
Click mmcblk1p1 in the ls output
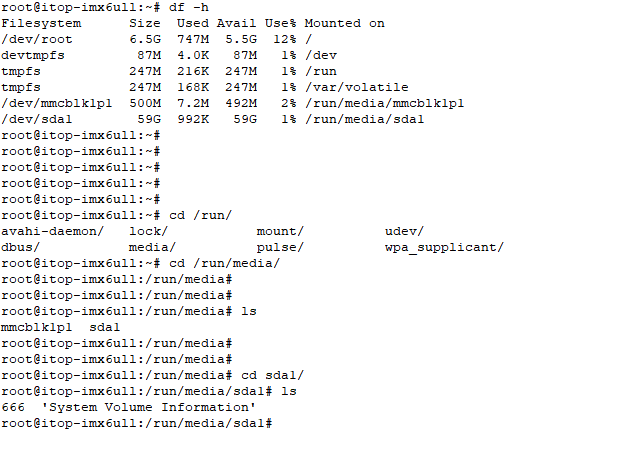(36, 327)
